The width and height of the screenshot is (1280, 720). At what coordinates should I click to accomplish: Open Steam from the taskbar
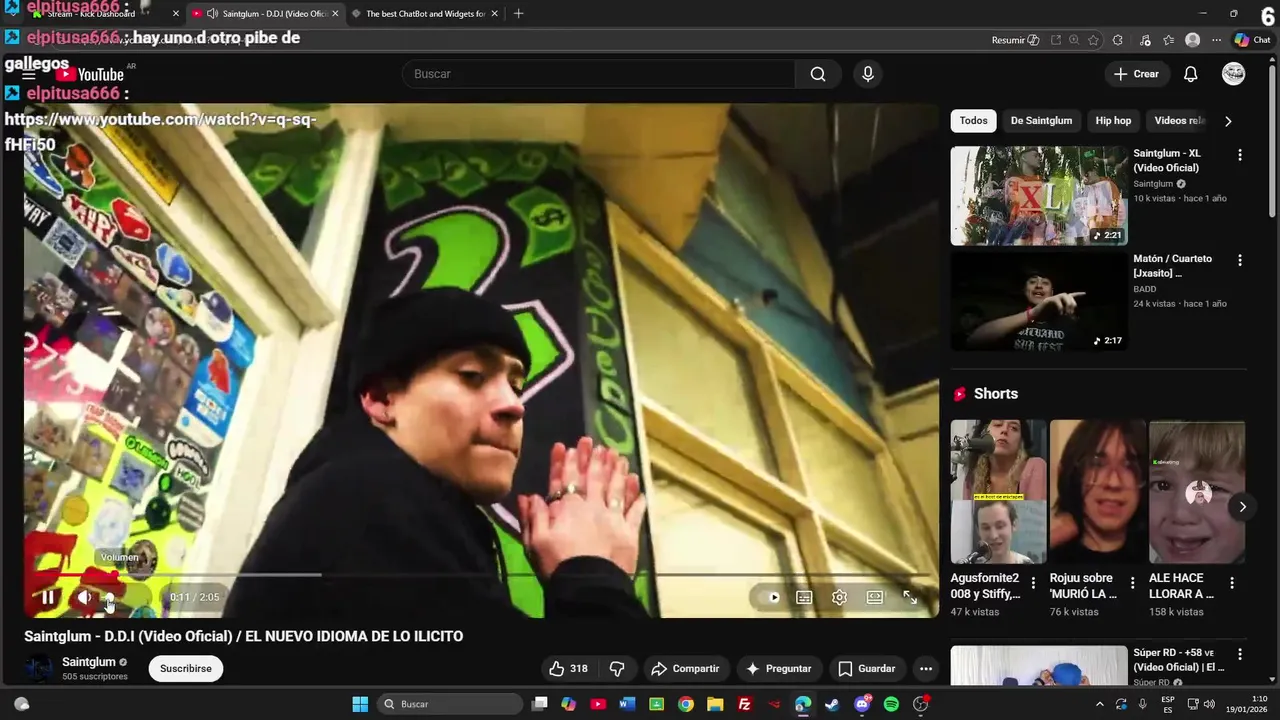(x=832, y=704)
